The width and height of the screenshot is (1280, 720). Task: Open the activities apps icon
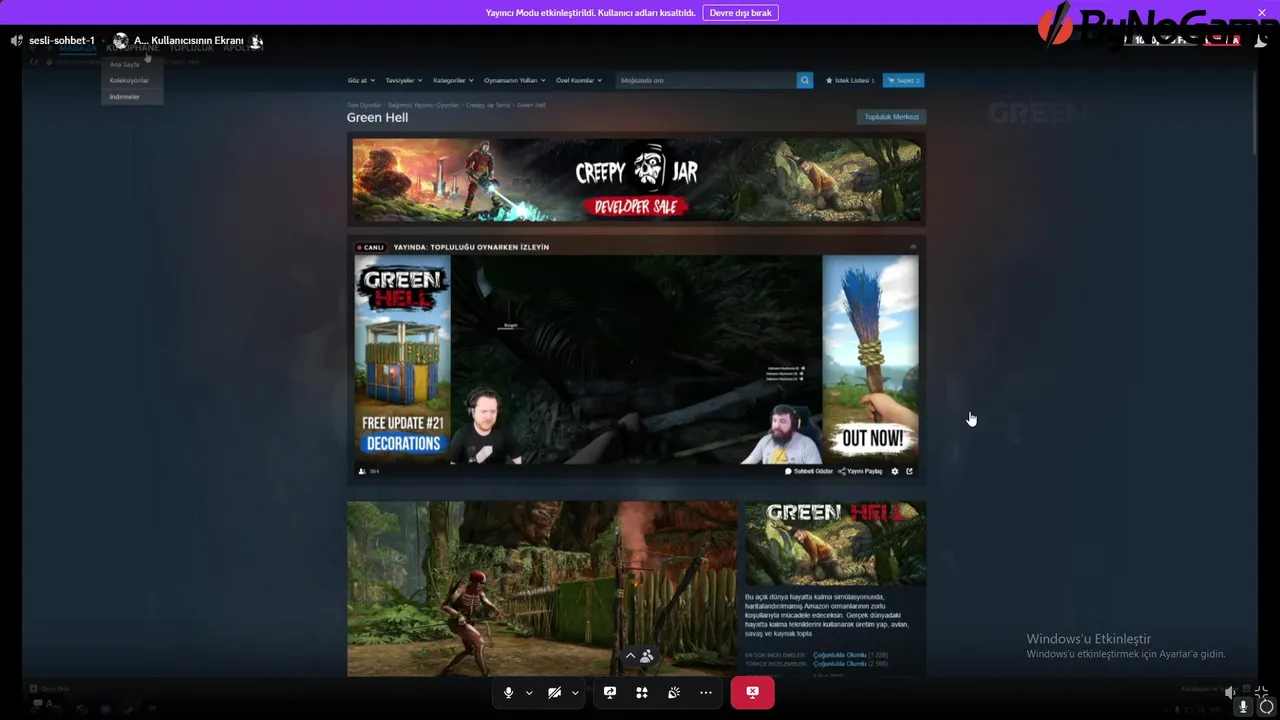642,692
